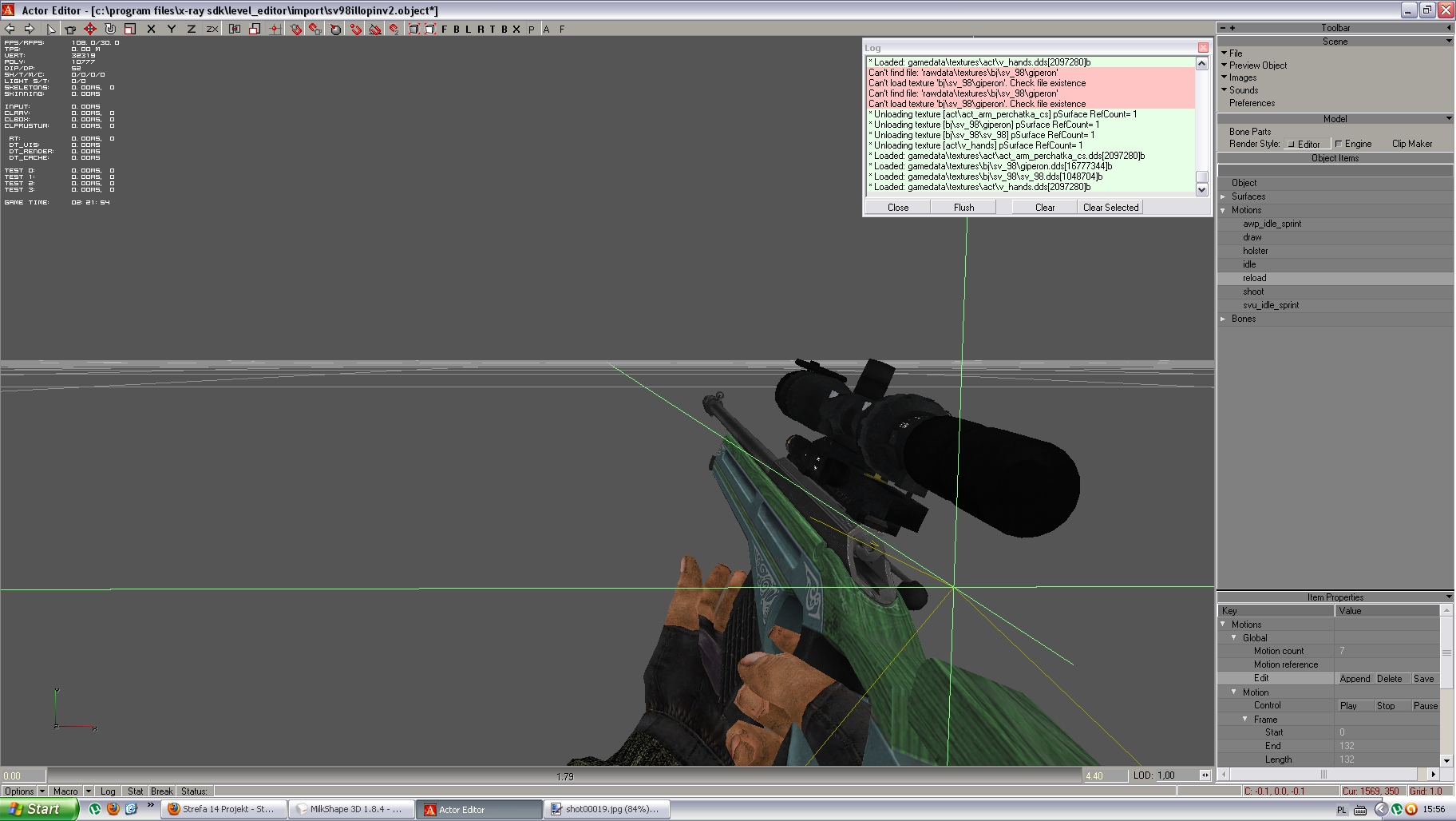Click the zoom extents cube icon
The width and height of the screenshot is (1456, 821).
click(413, 29)
